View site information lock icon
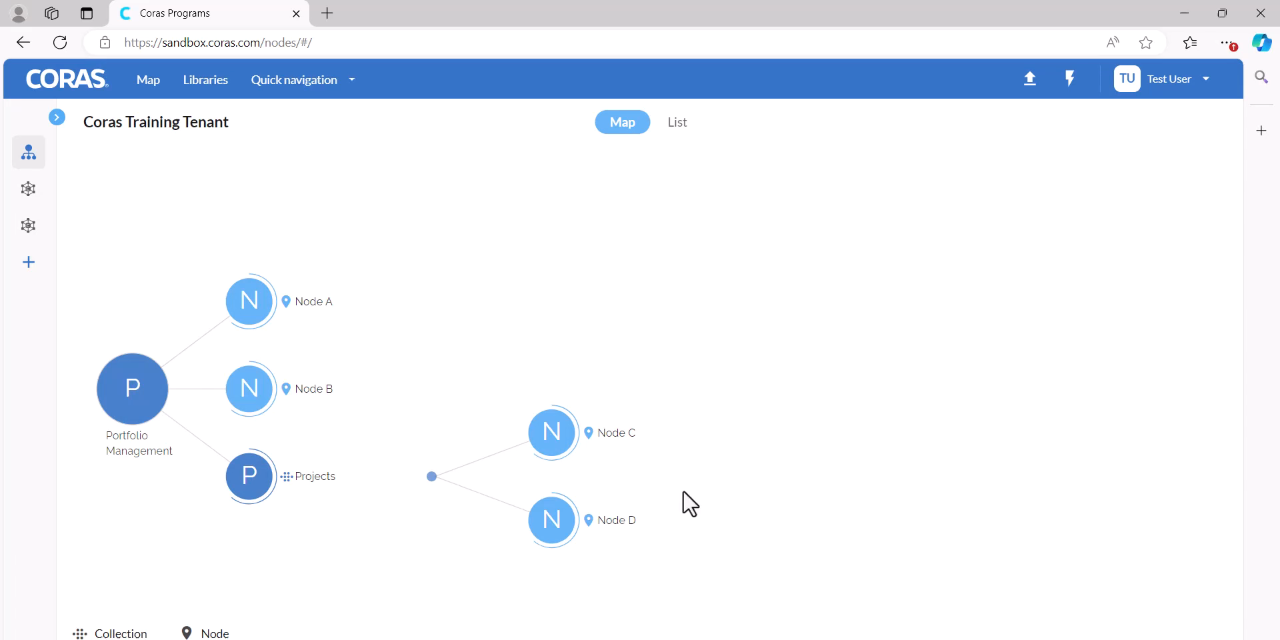Image resolution: width=1280 pixels, height=640 pixels. (x=105, y=42)
